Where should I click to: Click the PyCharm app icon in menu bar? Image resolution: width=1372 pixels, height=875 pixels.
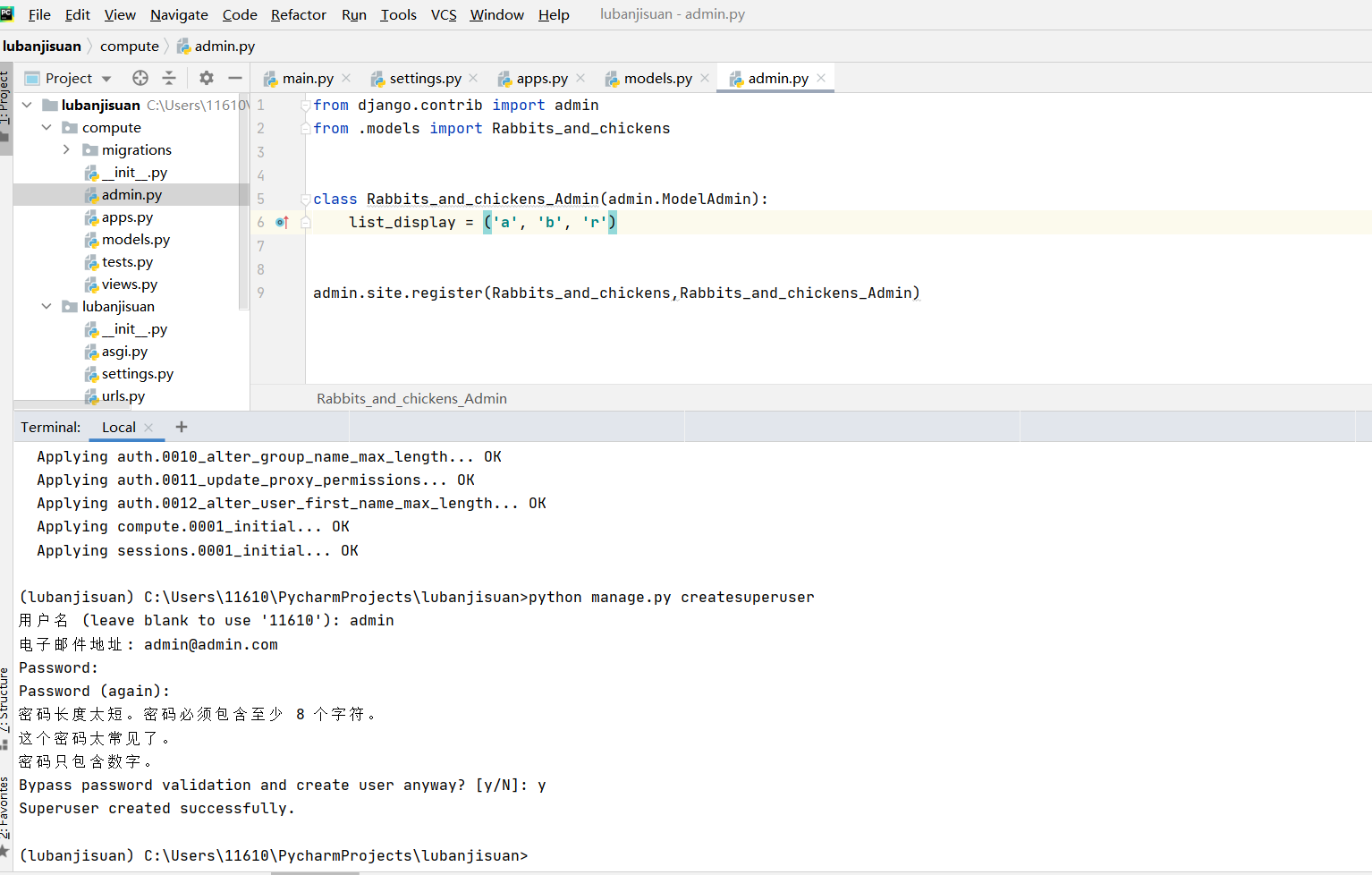7,13
